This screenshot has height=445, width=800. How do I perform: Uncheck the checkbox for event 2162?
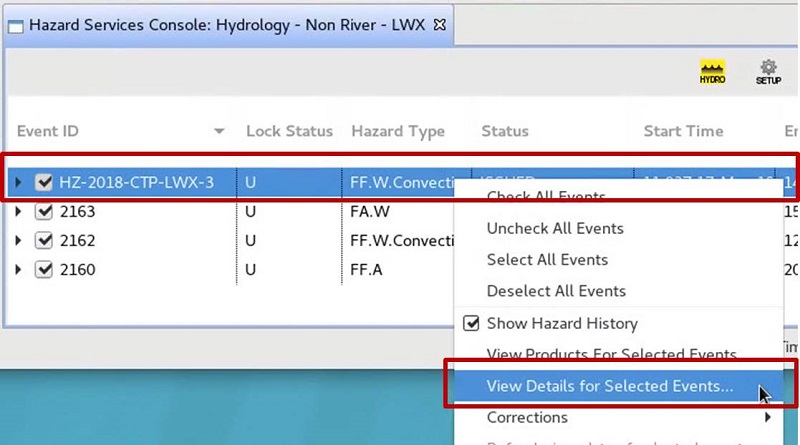[x=44, y=240]
